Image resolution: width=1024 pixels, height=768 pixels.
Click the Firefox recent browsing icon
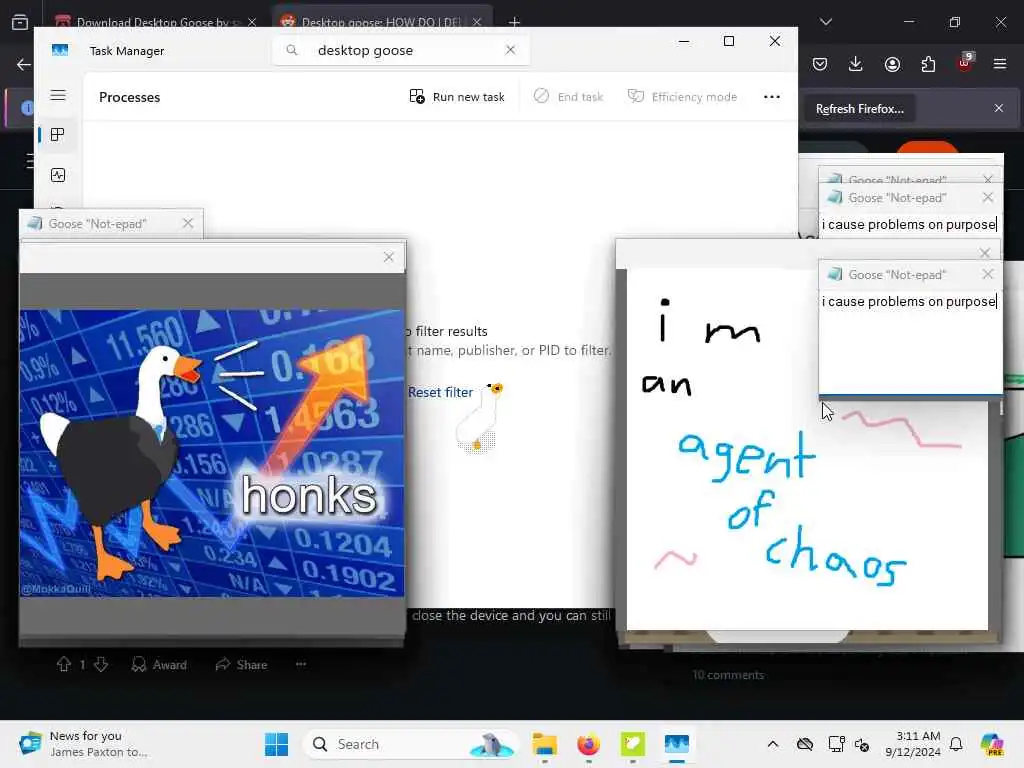point(20,22)
